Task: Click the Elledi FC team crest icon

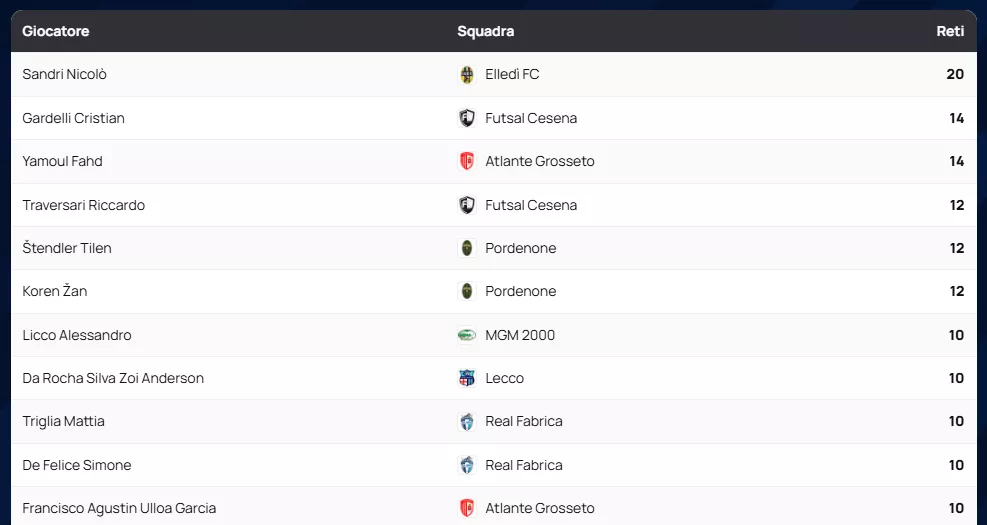Action: tap(466, 75)
